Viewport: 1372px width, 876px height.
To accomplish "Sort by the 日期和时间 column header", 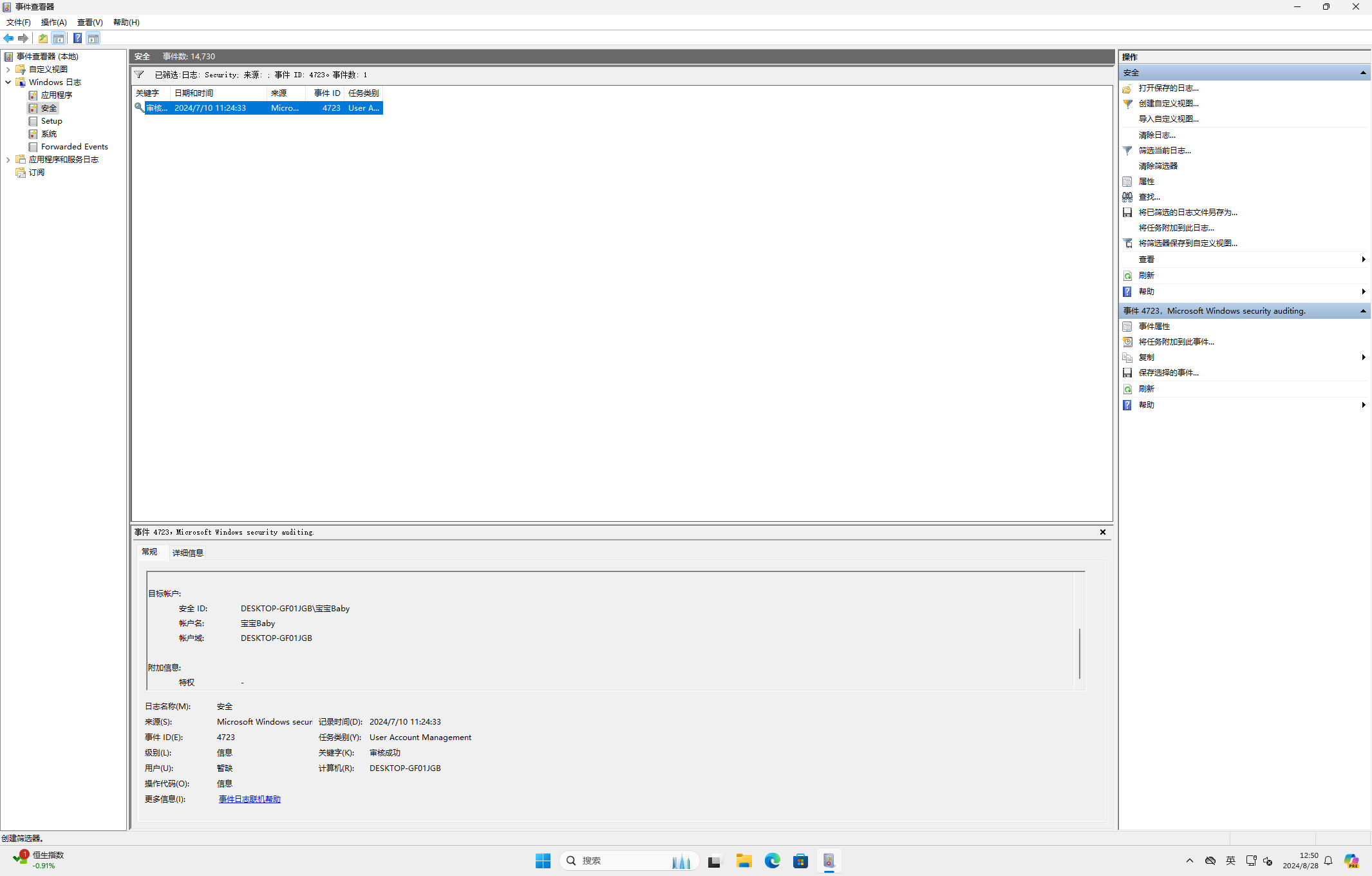I will [x=218, y=93].
